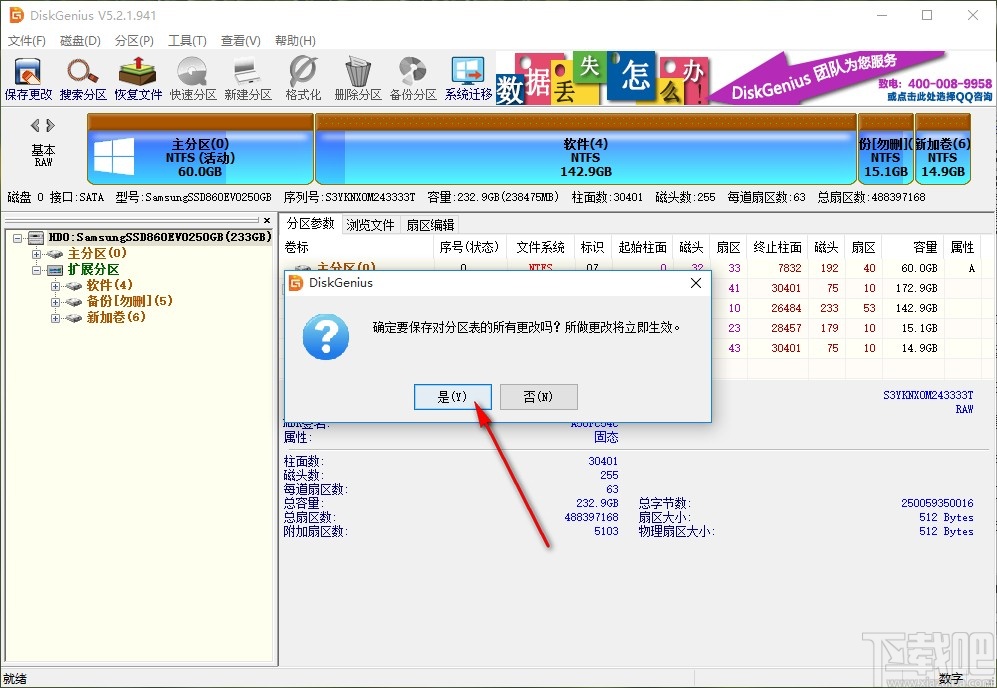Start the 系统迁移 tool
The height and width of the screenshot is (688, 997).
click(469, 79)
